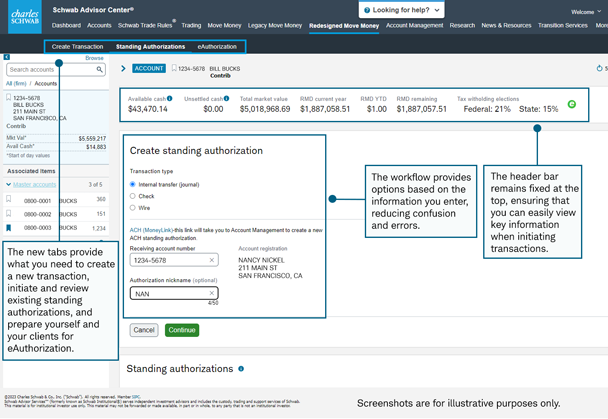This screenshot has width=608, height=419.
Task: Click question mark icon in Looking for help
Action: (367, 10)
